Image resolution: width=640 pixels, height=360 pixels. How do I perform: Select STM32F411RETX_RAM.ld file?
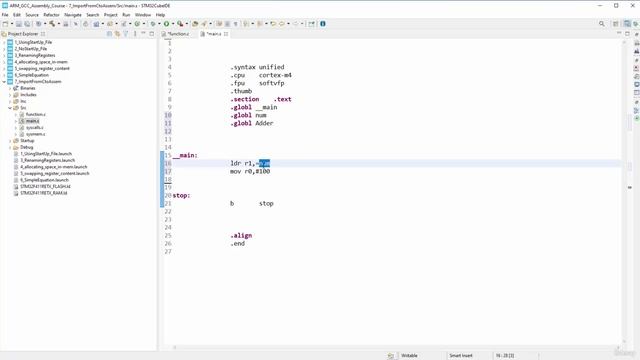44,193
